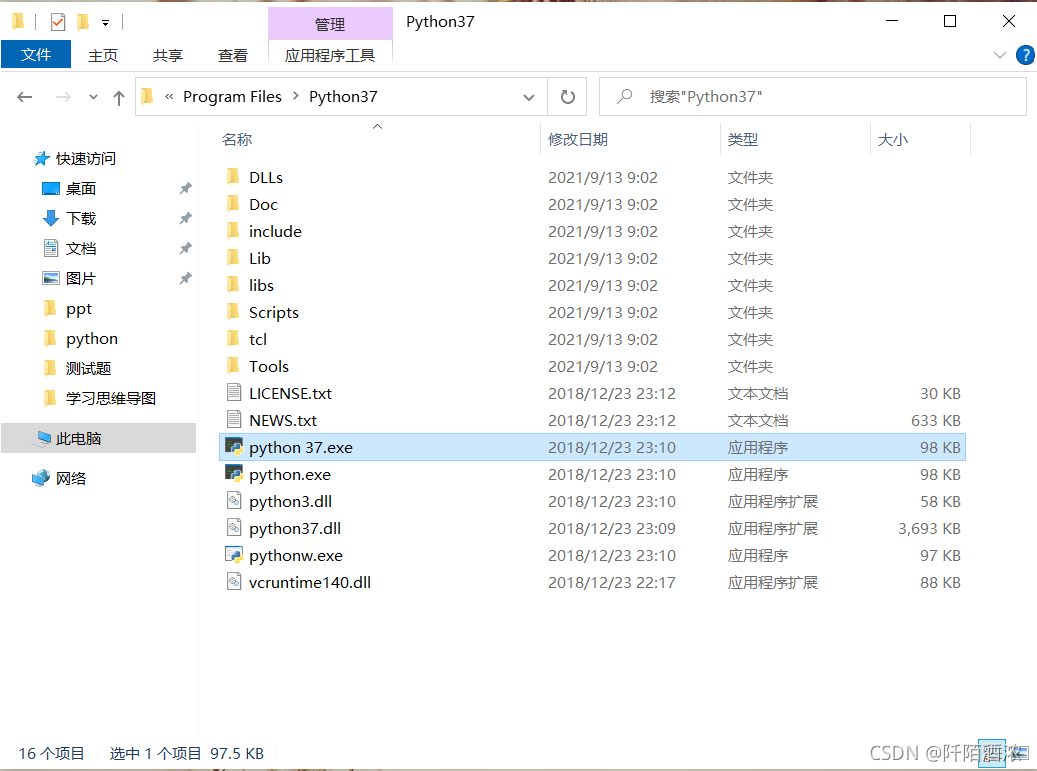1037x771 pixels.
Task: Switch to details view in the status bar
Action: (x=992, y=753)
